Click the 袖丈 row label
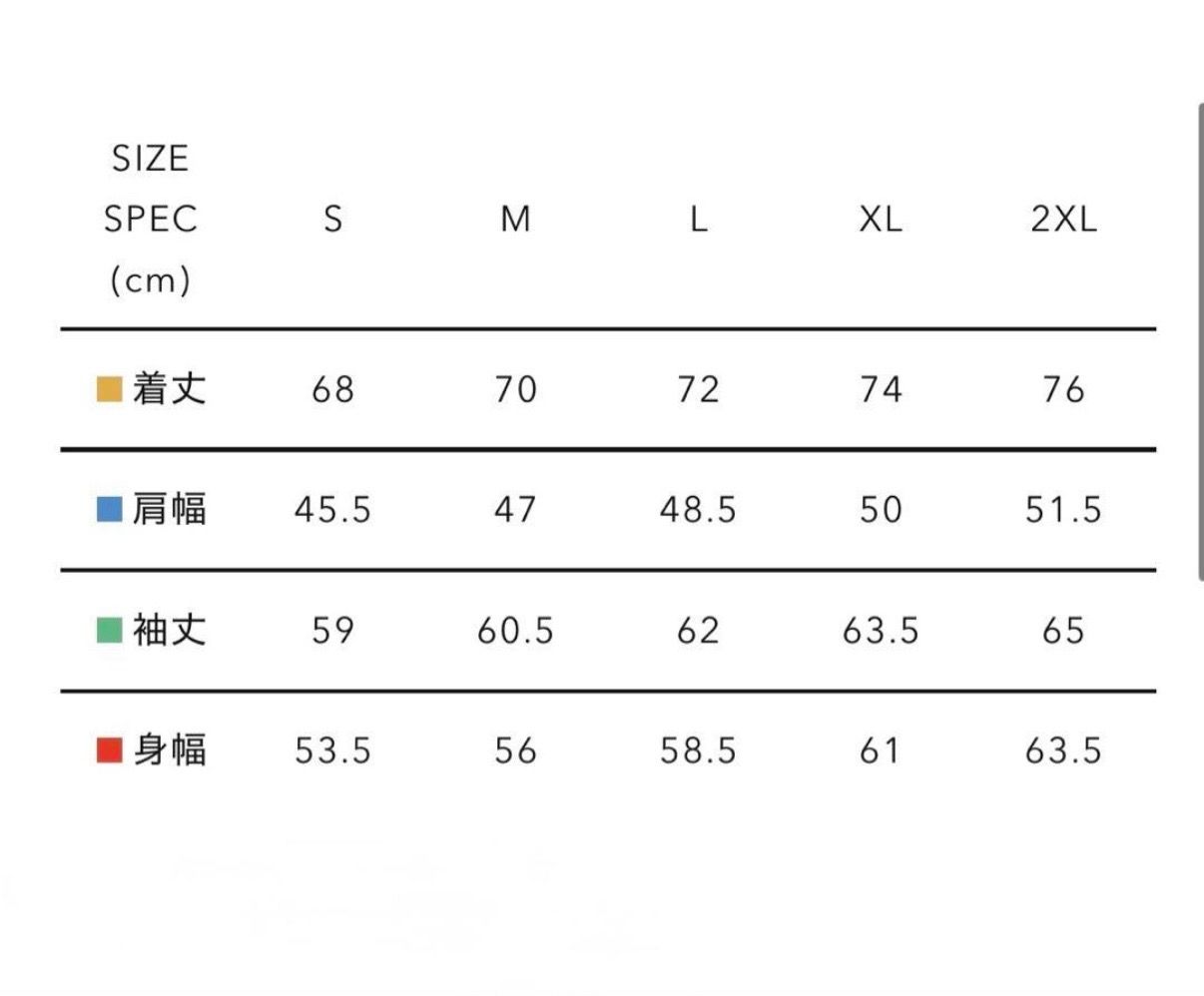Image resolution: width=1204 pixels, height=996 pixels. tap(170, 630)
